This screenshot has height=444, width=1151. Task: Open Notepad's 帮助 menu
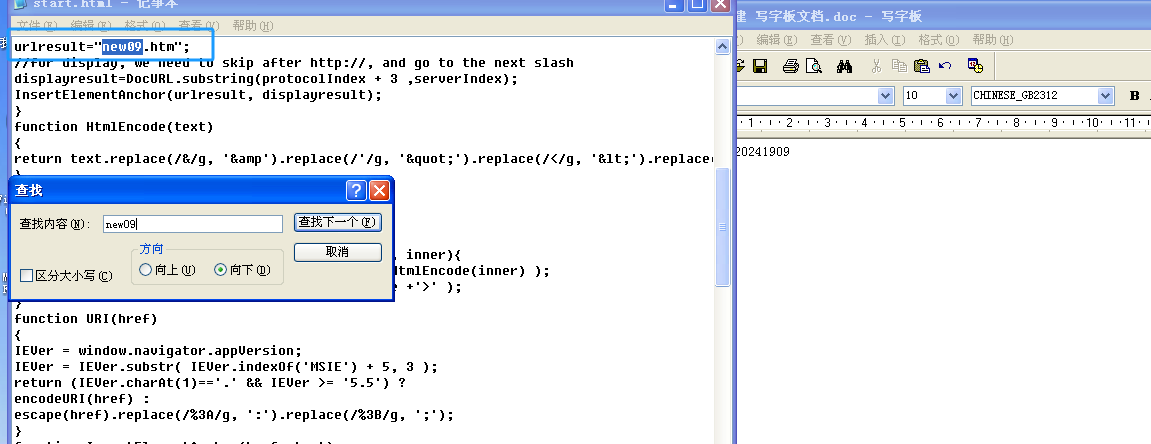pyautogui.click(x=253, y=26)
